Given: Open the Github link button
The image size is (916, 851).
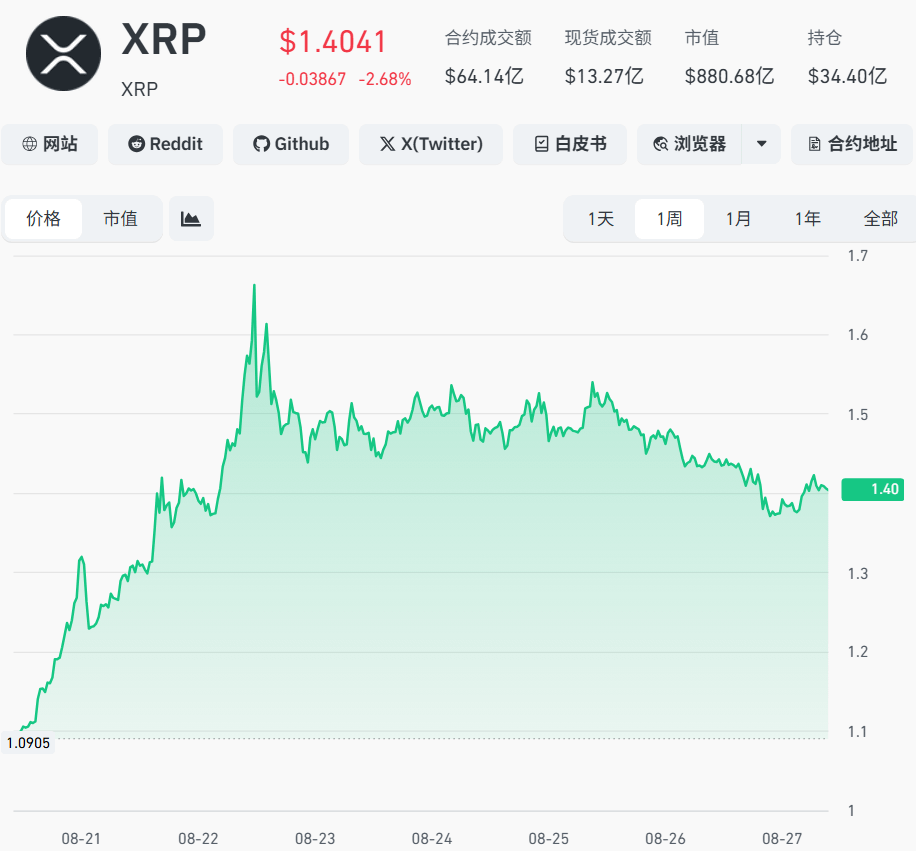Looking at the screenshot, I should (291, 144).
